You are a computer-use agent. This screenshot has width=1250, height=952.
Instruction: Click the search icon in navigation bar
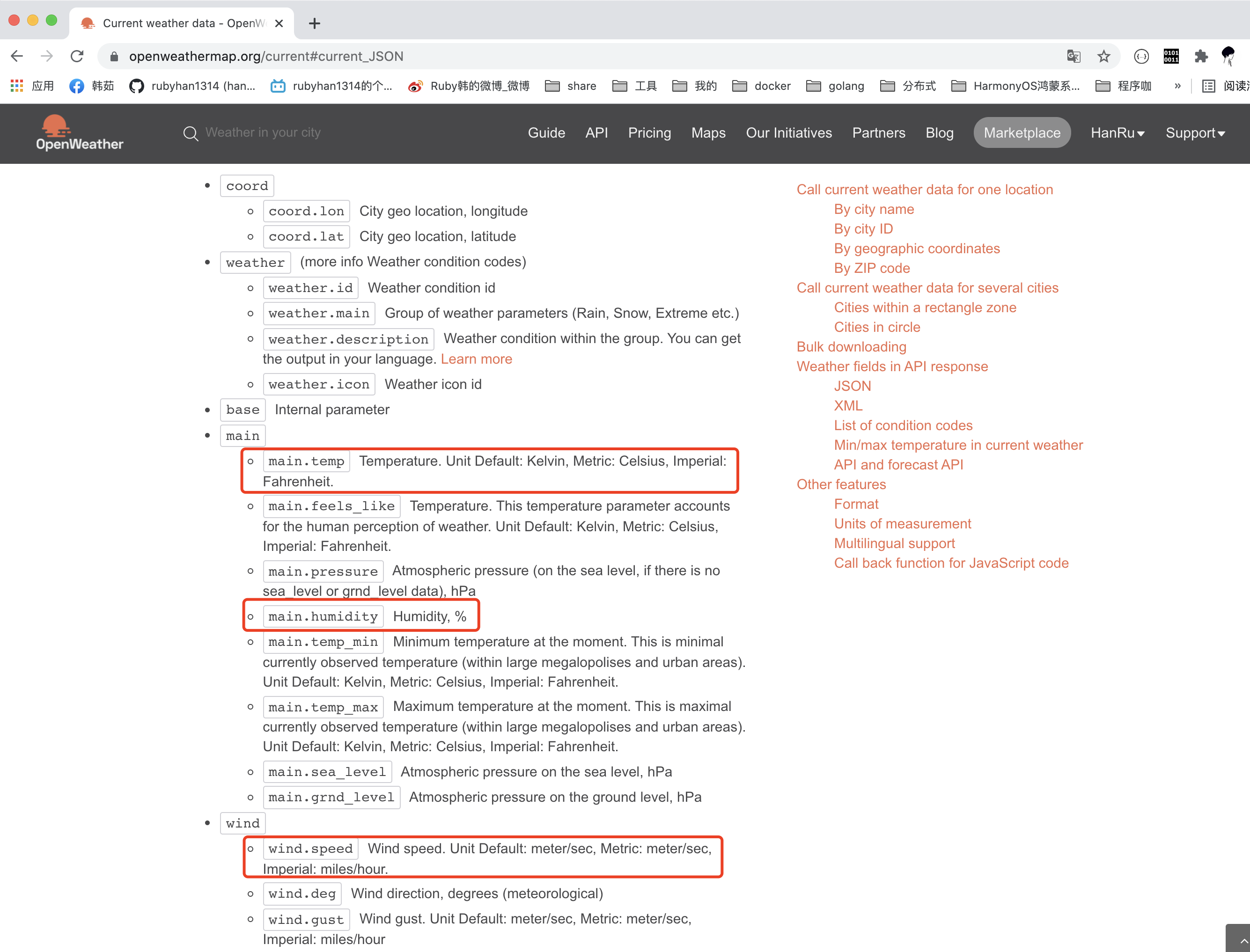tap(190, 133)
